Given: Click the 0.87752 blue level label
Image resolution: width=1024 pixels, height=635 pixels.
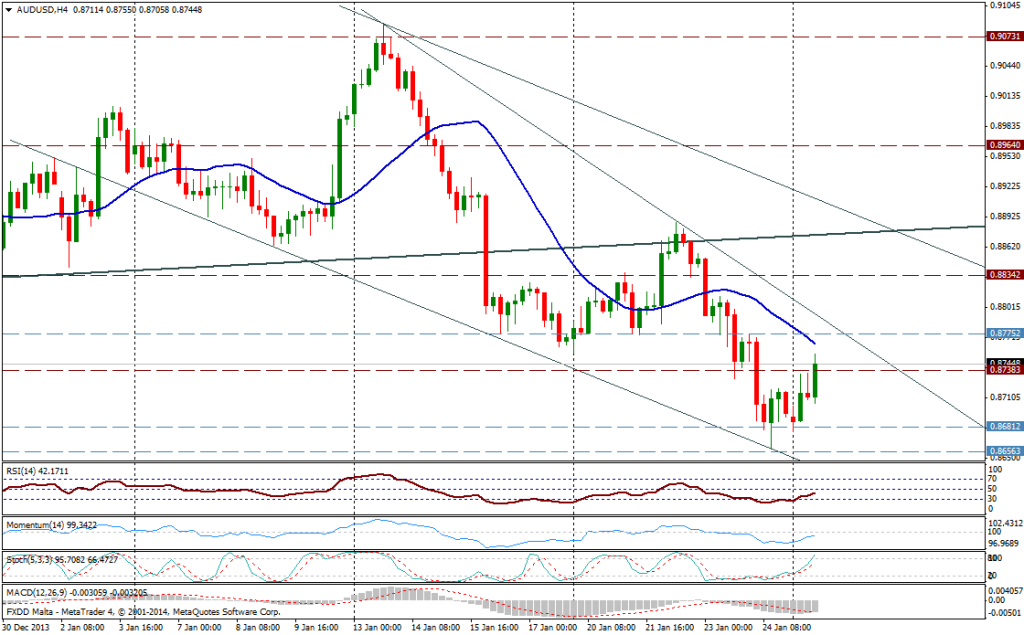Looking at the screenshot, I should (x=1003, y=333).
